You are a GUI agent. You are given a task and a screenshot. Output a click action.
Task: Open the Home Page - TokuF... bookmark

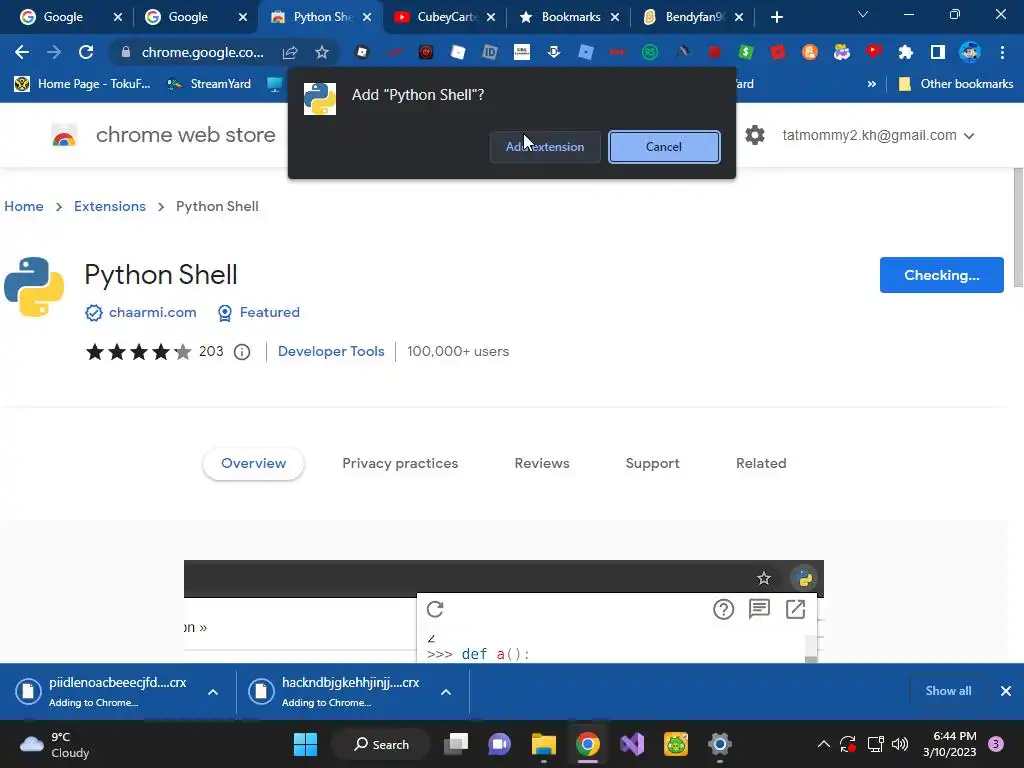[x=82, y=84]
